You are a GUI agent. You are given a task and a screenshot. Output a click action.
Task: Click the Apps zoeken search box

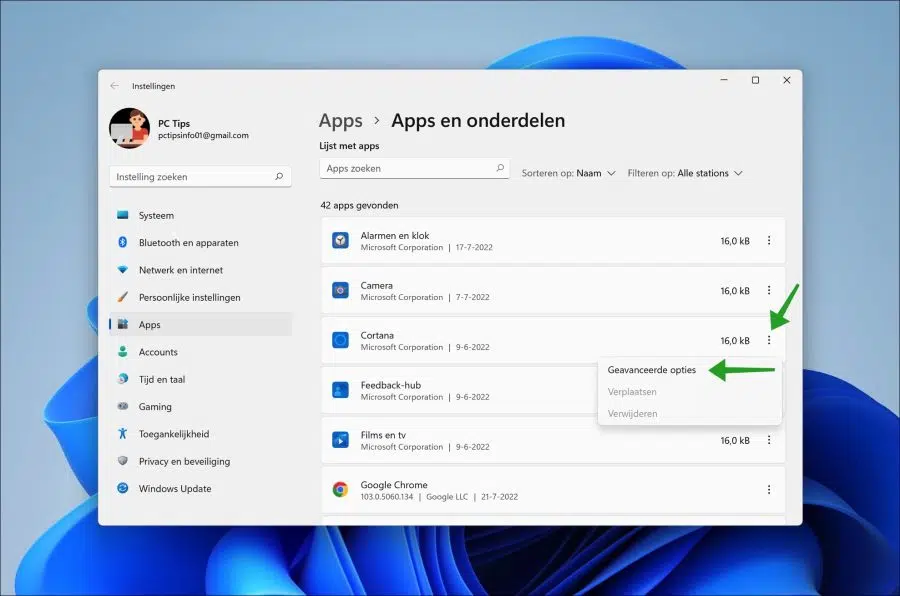414,168
